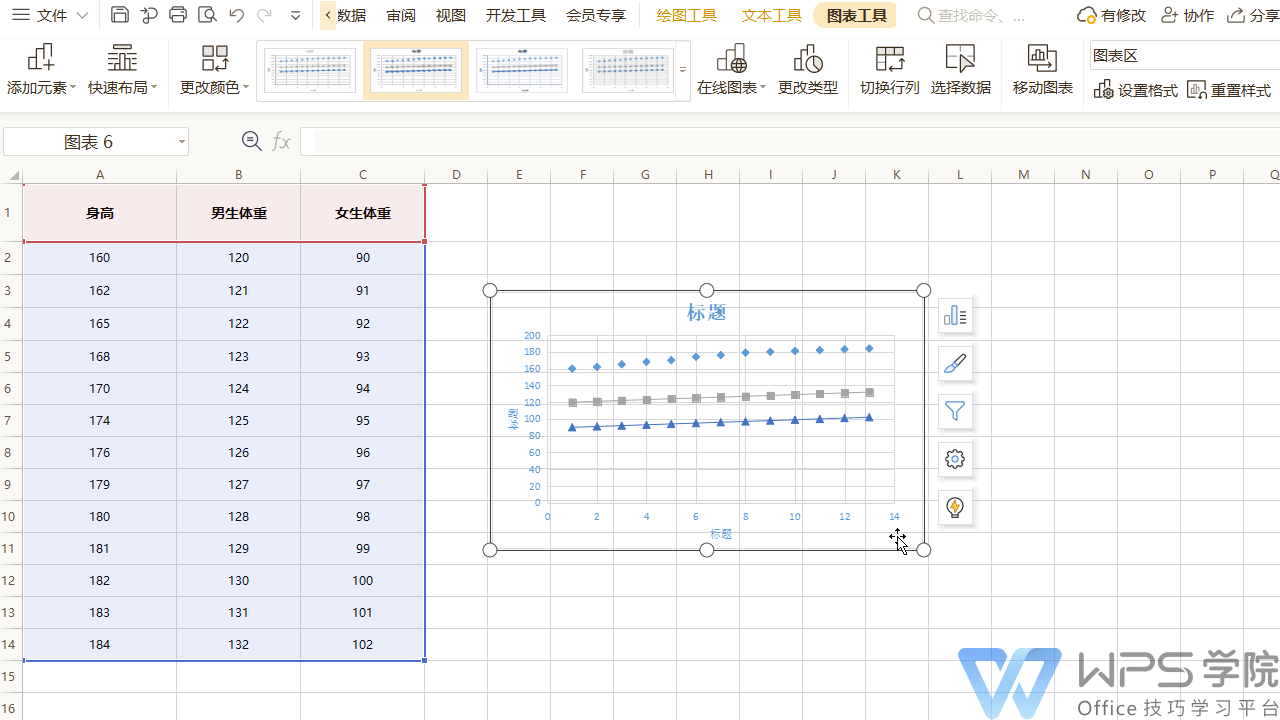Switch to the 文本工具 tab

[x=772, y=15]
